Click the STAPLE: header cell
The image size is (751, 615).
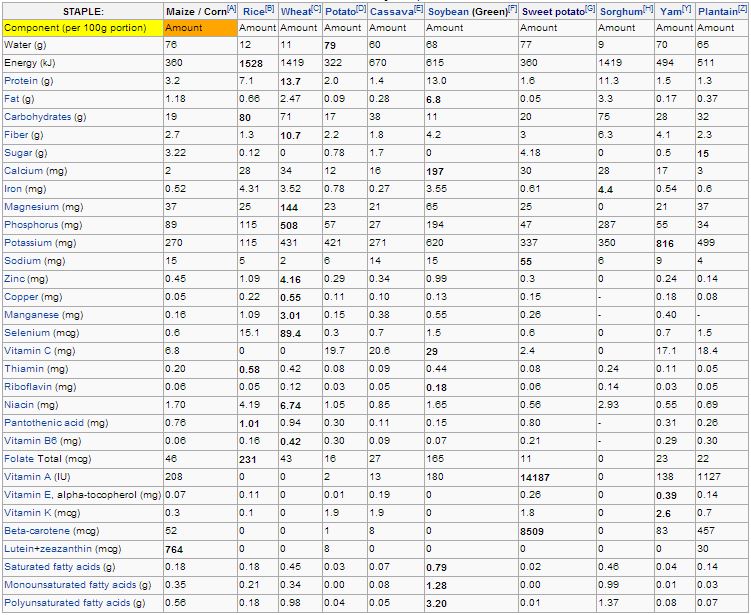click(83, 11)
